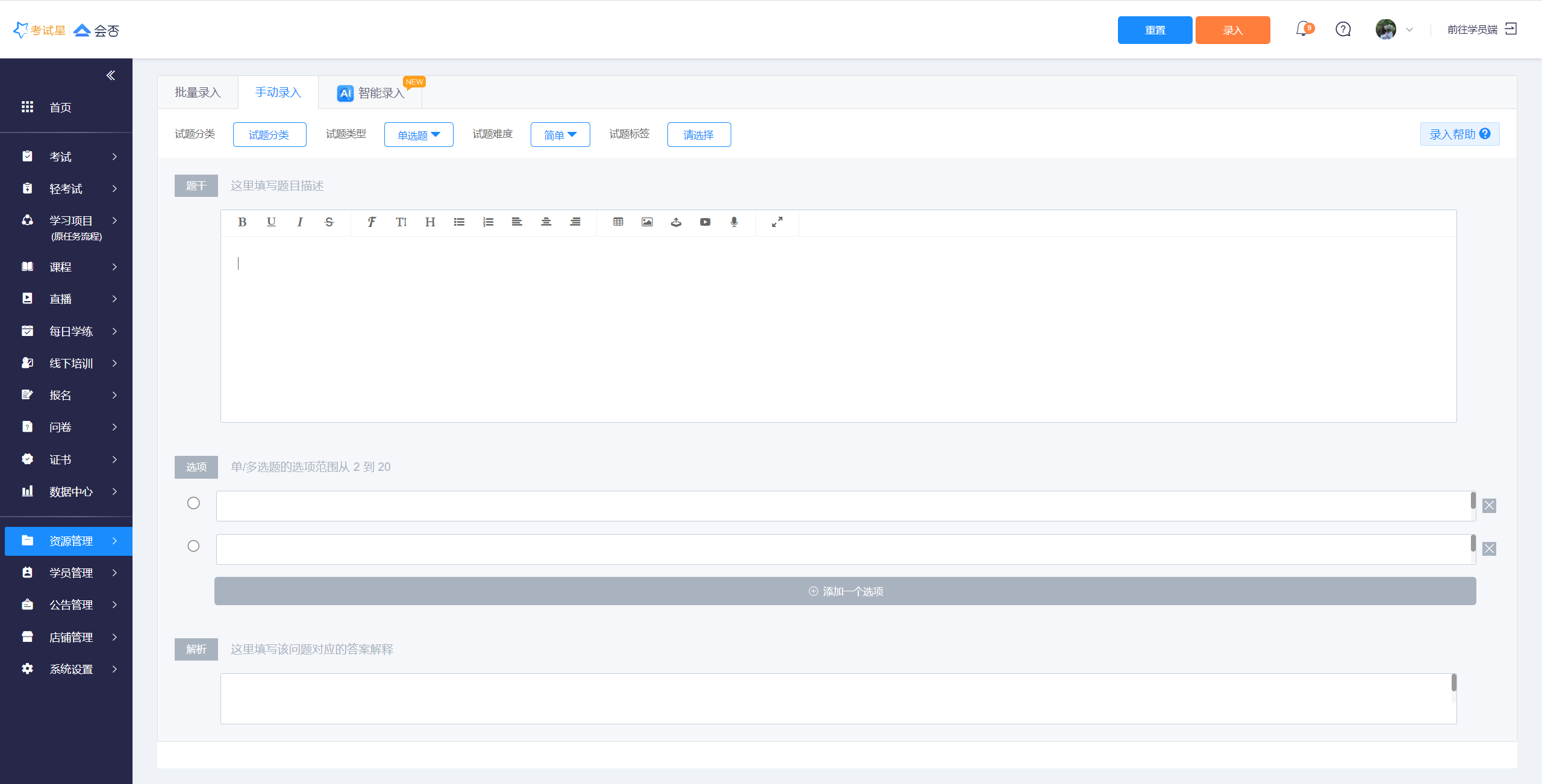The image size is (1542, 784).
Task: Open the notification bell
Action: coord(1303,29)
